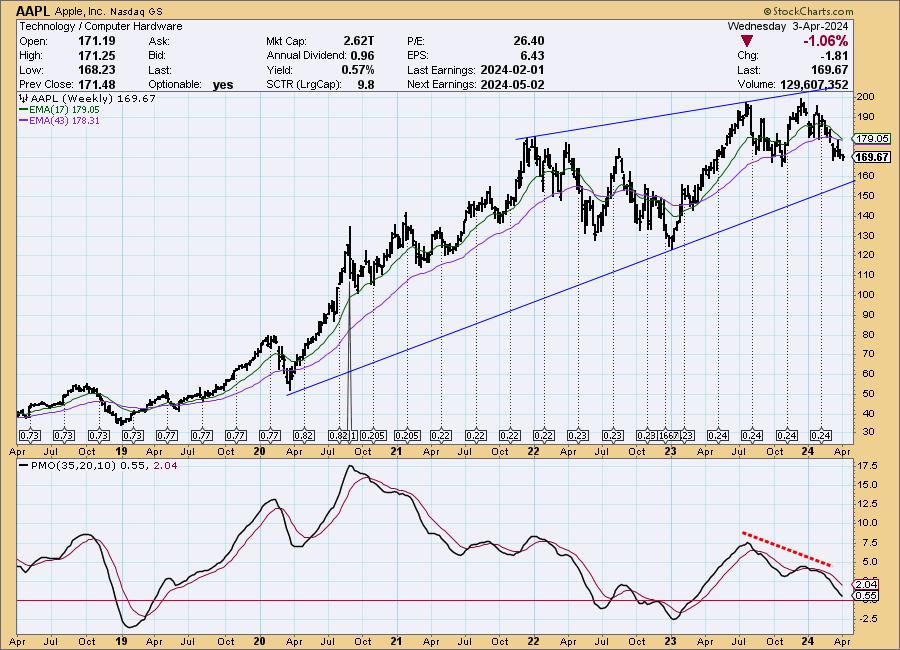Click the 169.67 last-price tag on price axis

click(x=871, y=157)
